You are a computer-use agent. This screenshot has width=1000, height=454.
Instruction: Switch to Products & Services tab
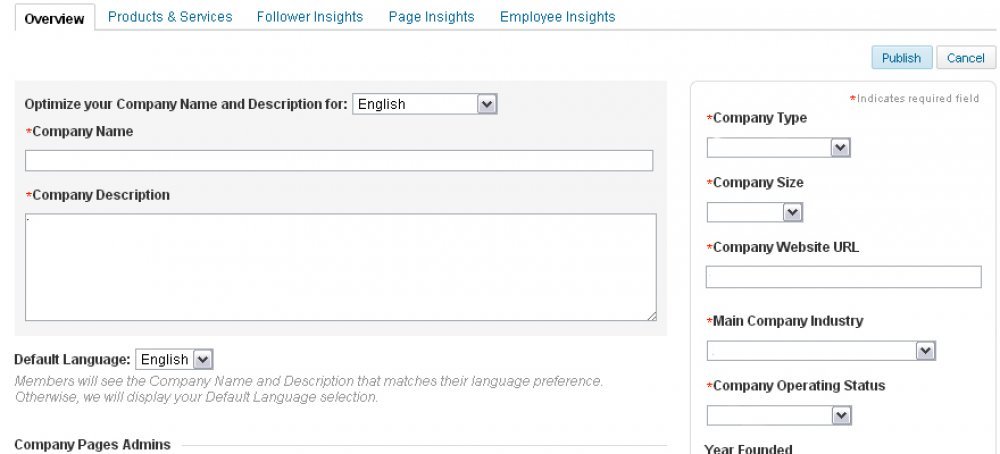point(170,17)
